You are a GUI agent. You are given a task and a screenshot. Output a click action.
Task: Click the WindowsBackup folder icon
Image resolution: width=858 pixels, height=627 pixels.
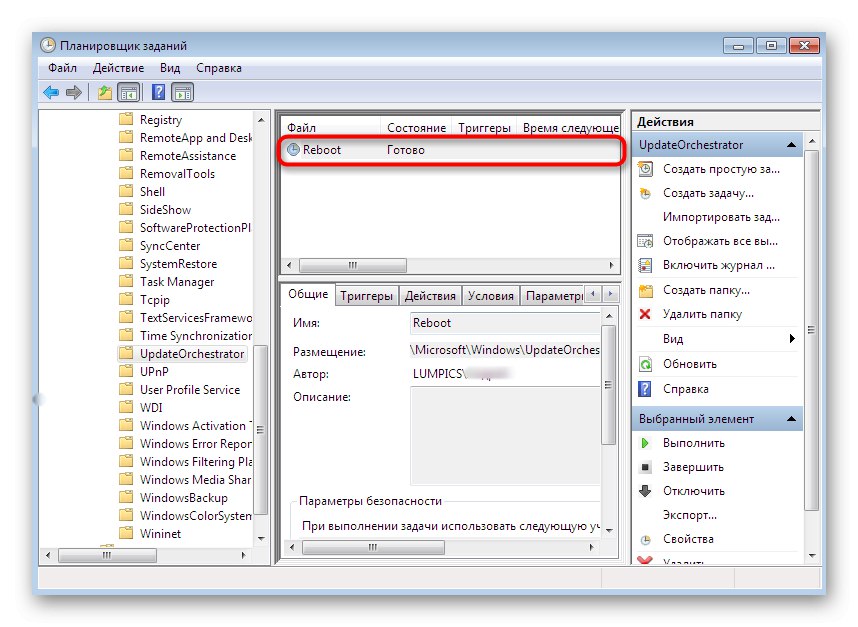[x=126, y=497]
